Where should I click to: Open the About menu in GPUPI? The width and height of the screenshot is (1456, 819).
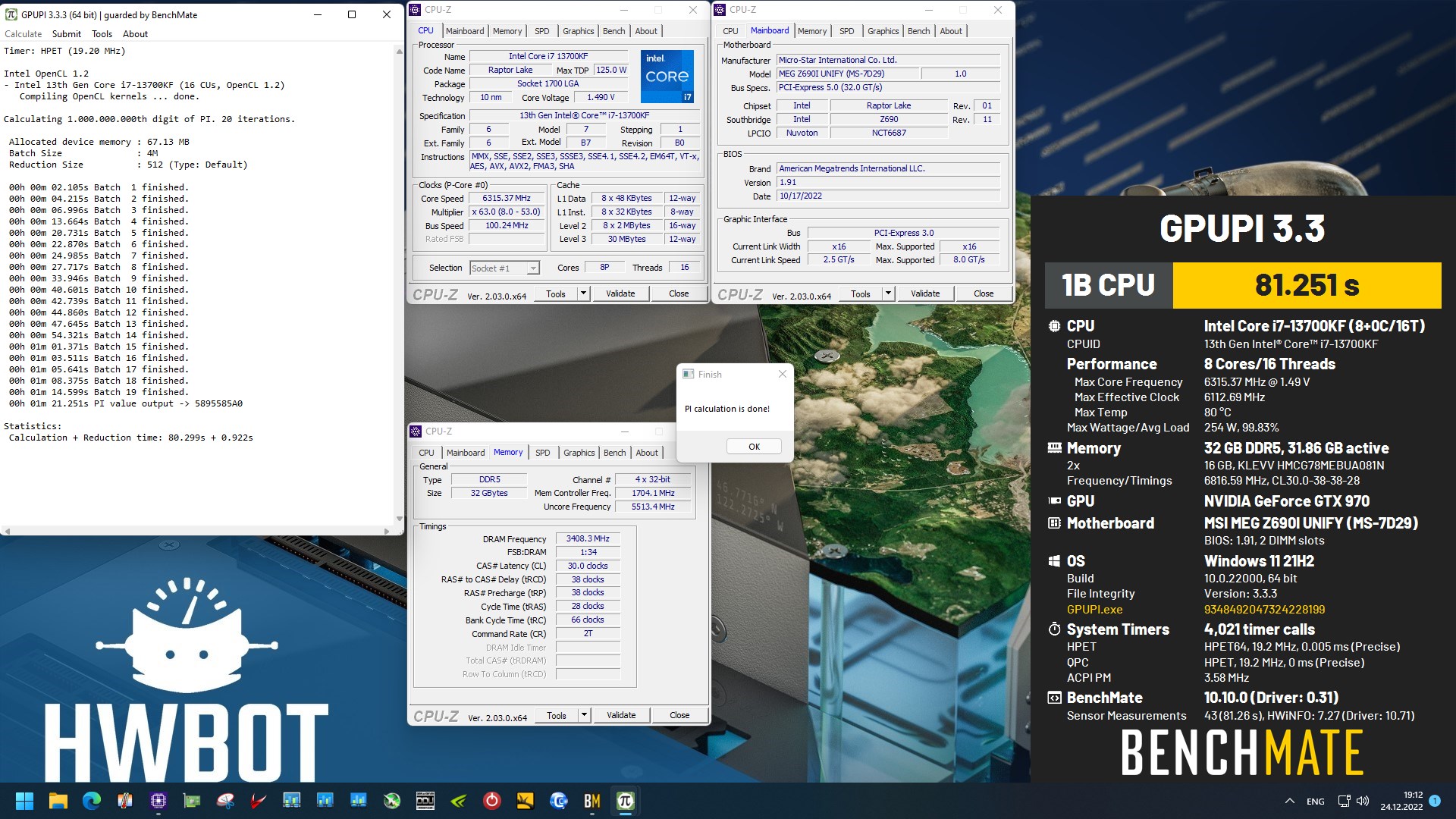click(x=136, y=34)
